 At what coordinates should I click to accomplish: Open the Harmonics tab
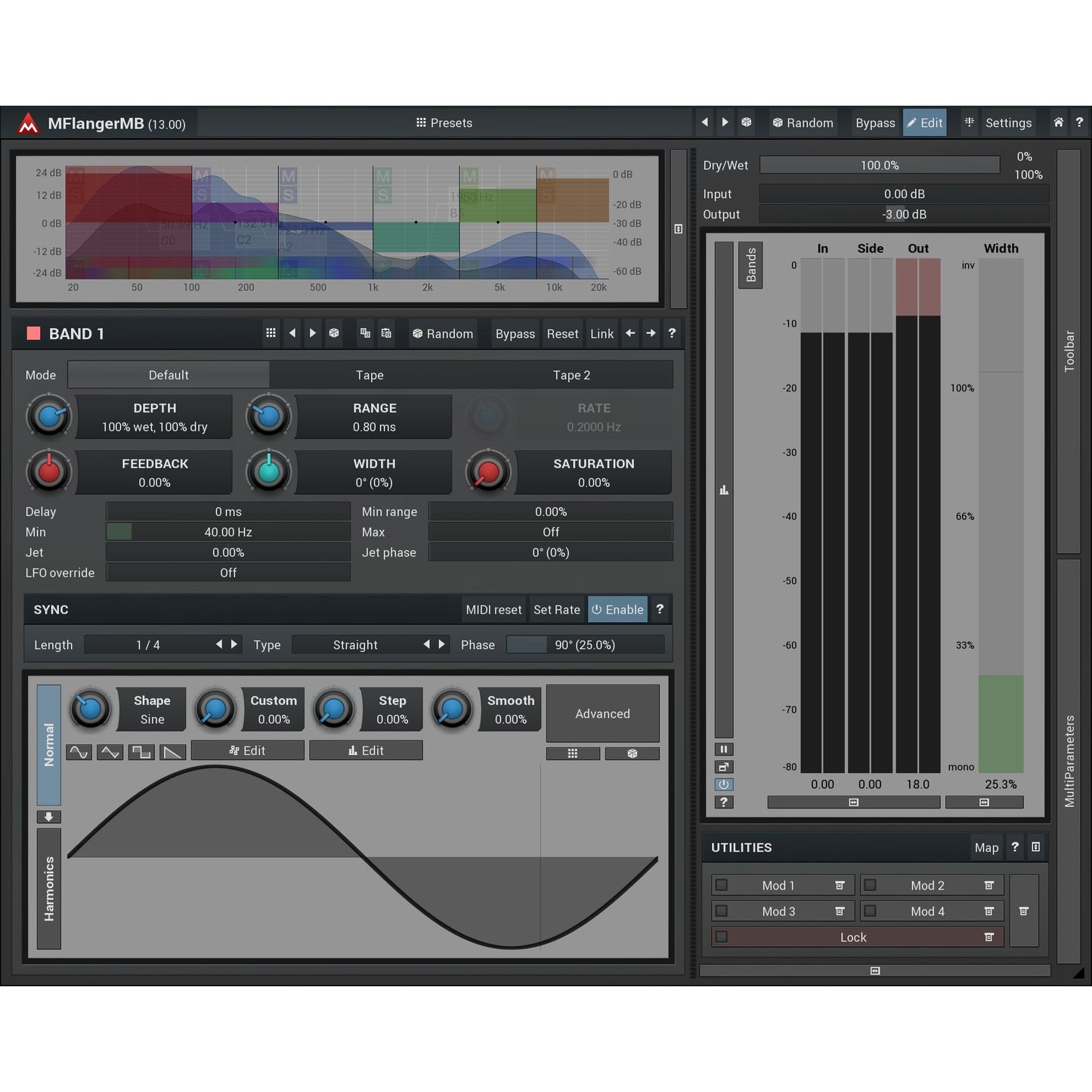coord(49,889)
